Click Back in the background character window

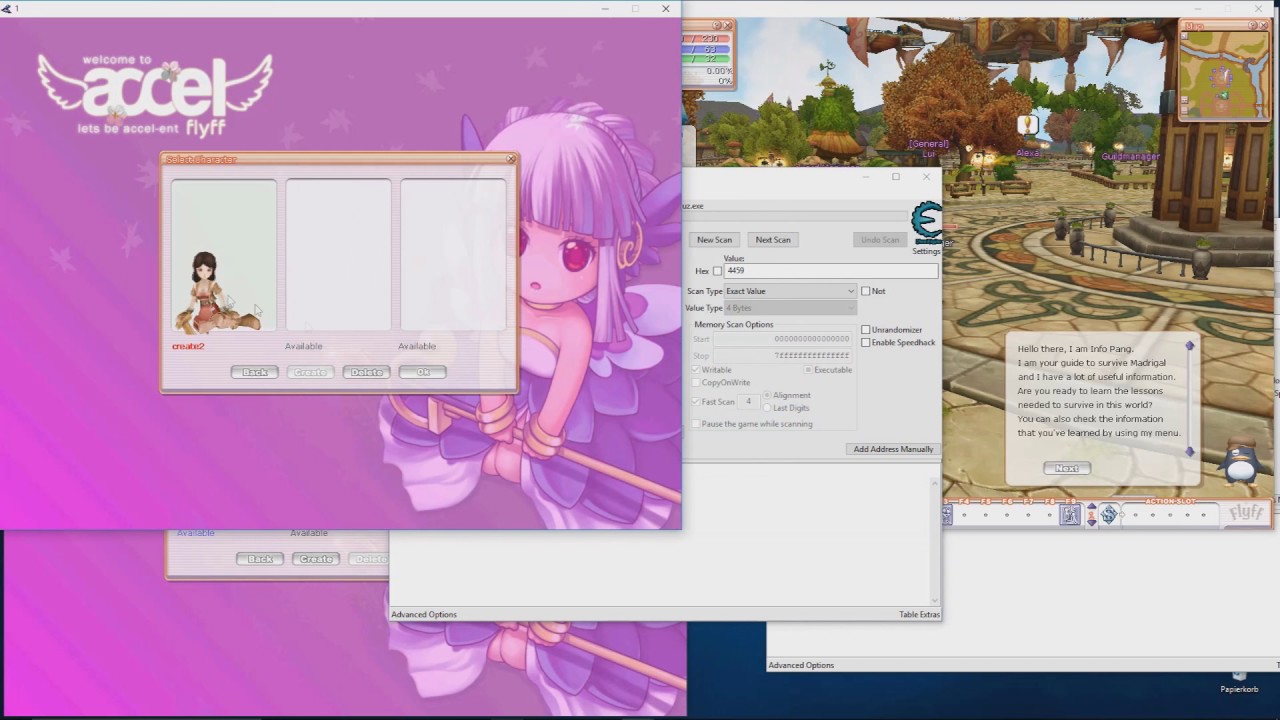pyautogui.click(x=260, y=559)
